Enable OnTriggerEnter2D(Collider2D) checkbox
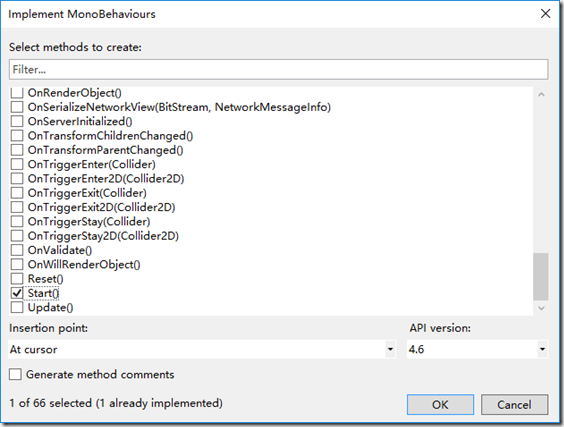Screen dimensions: 564x427 click(17, 179)
